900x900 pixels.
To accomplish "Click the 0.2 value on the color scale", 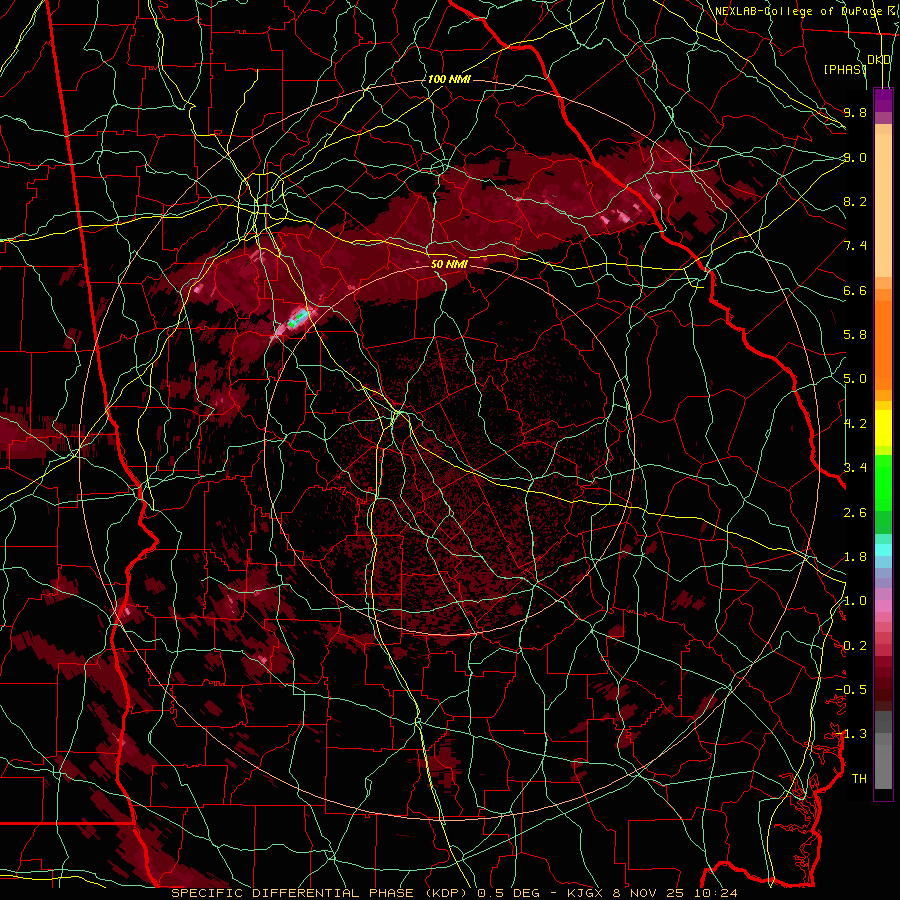I will point(855,646).
